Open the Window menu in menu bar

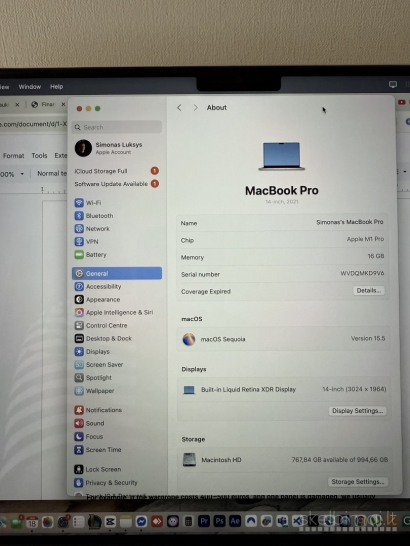tap(30, 86)
